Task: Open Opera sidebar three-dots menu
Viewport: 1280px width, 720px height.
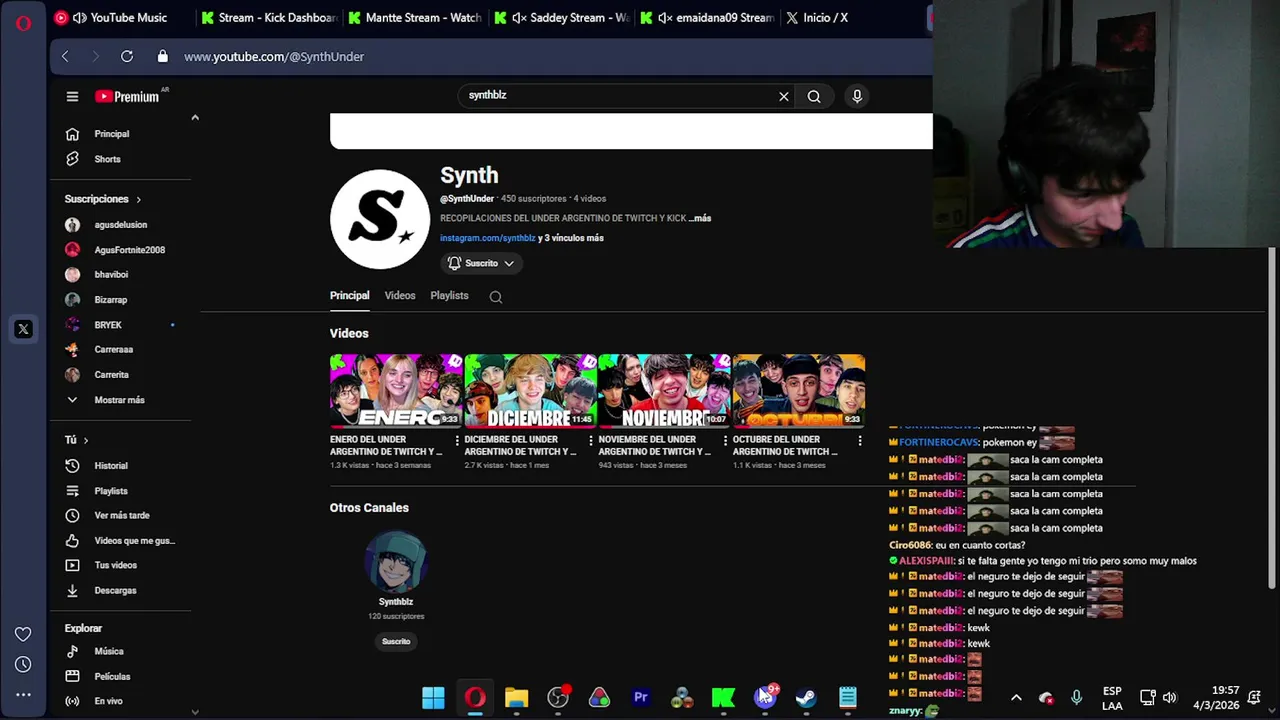Action: tap(23, 694)
